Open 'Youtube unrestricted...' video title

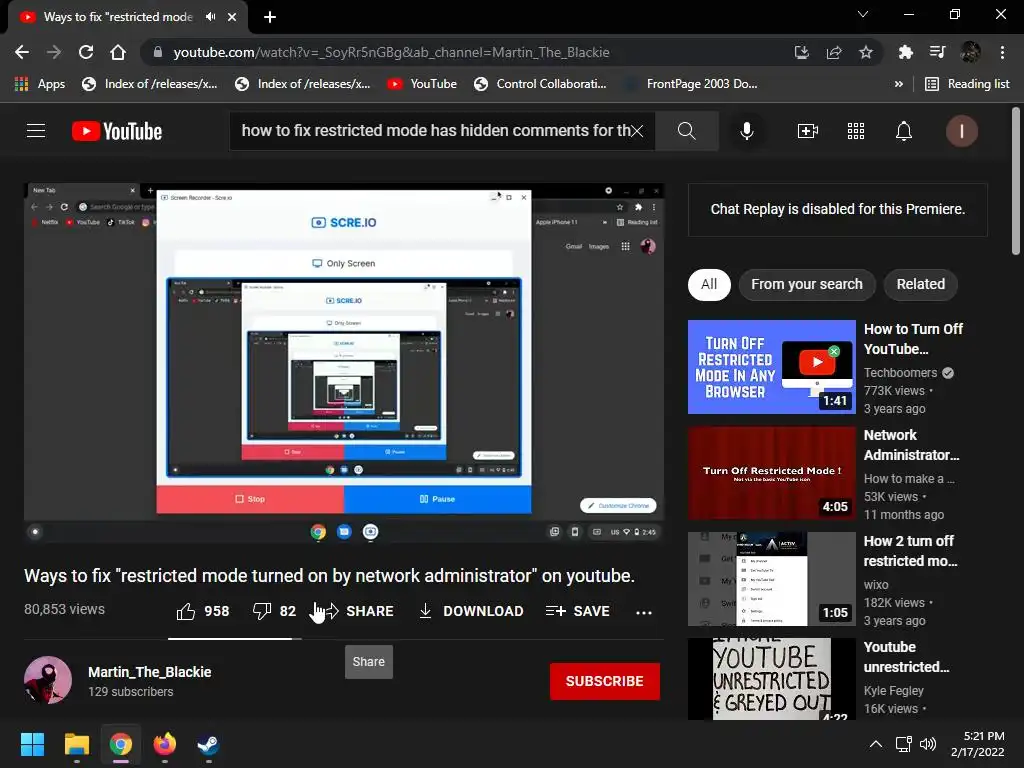coord(906,657)
